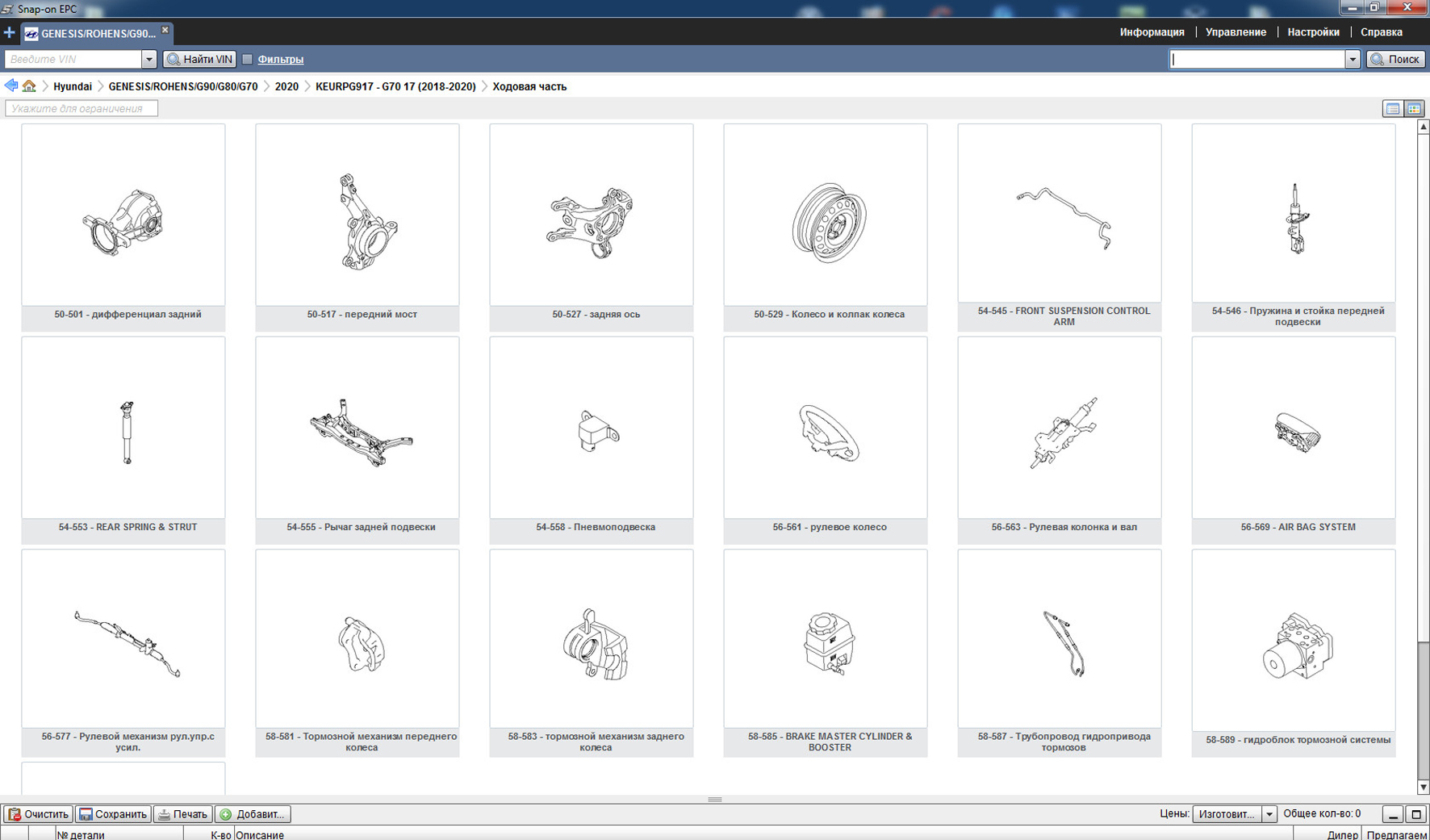The height and width of the screenshot is (840, 1430).
Task: Toggle the Фильтры checkbox
Action: coord(248,59)
